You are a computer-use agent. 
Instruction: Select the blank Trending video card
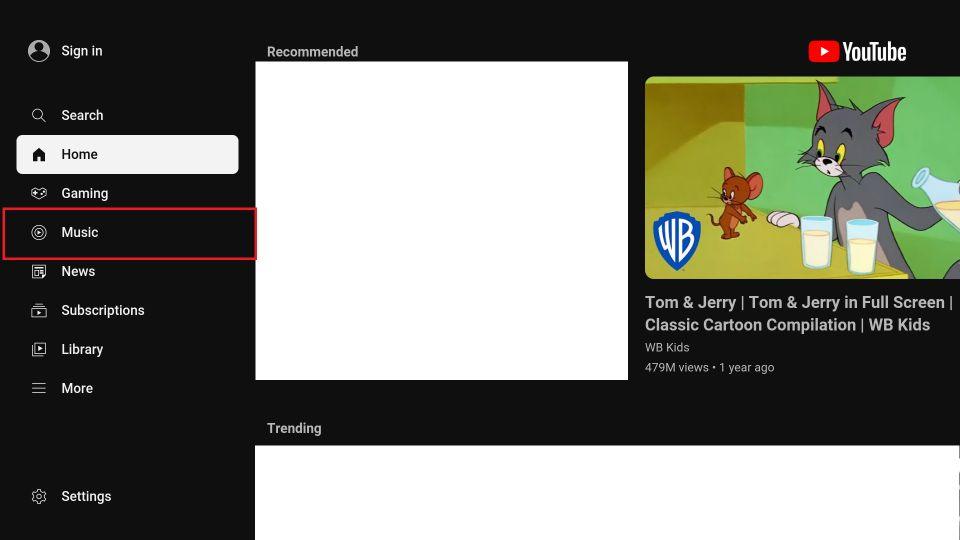[x=607, y=492]
